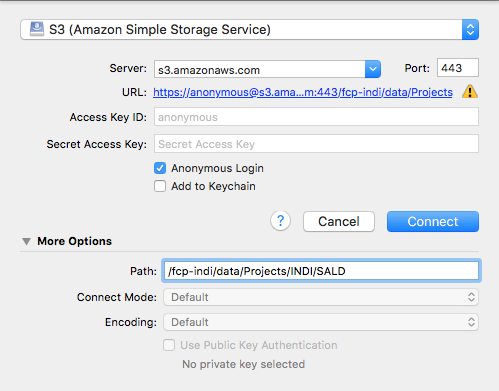
Task: Open the S3 protocol type dropdown
Action: [x=250, y=30]
